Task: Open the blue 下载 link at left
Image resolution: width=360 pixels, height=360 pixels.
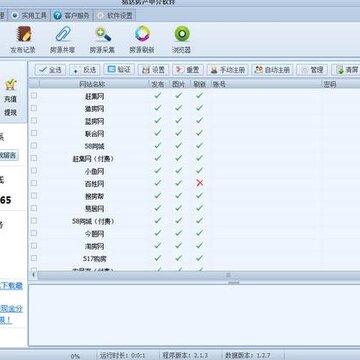Action: (11, 286)
